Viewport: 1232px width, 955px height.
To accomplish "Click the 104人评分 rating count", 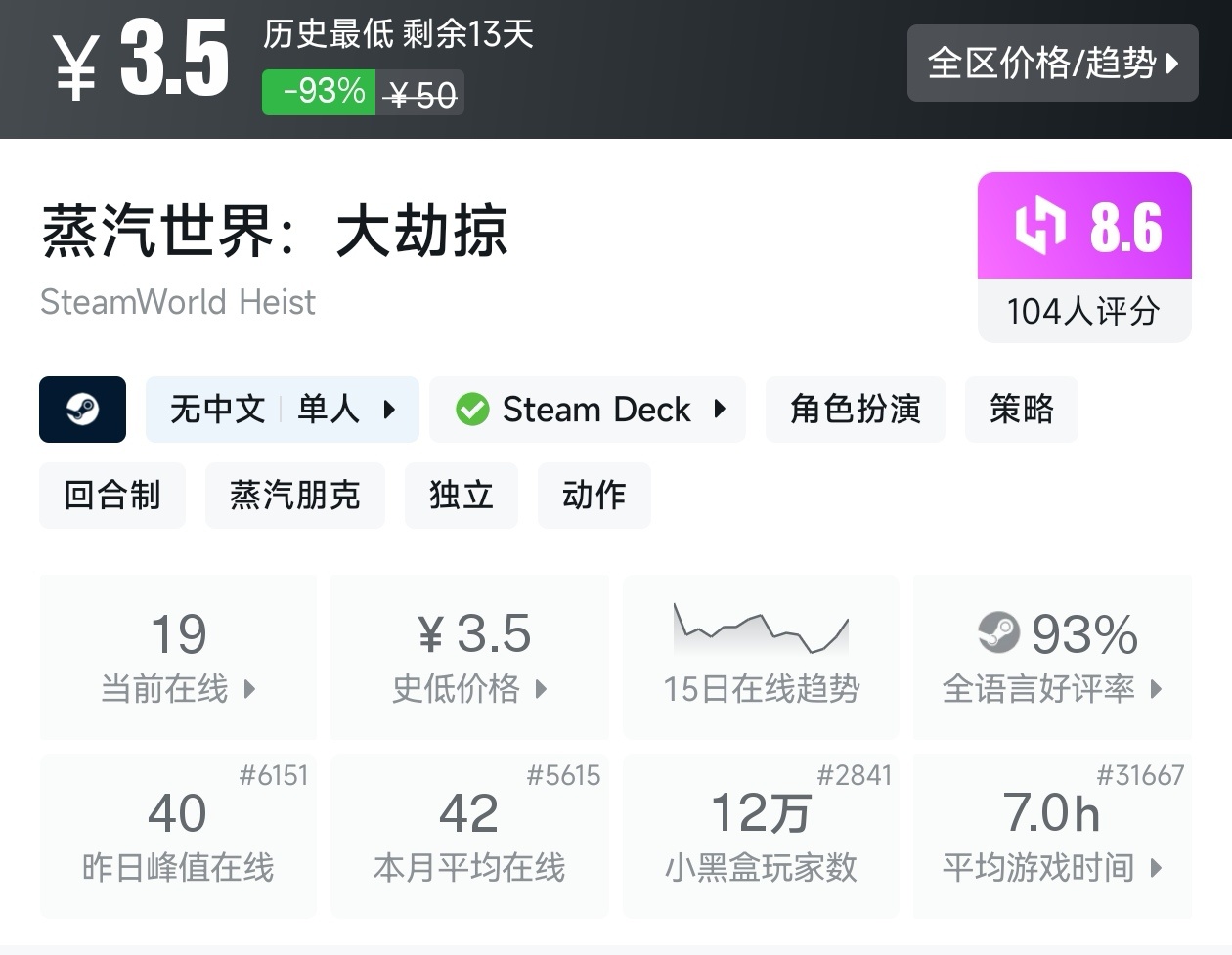I will (x=1083, y=312).
